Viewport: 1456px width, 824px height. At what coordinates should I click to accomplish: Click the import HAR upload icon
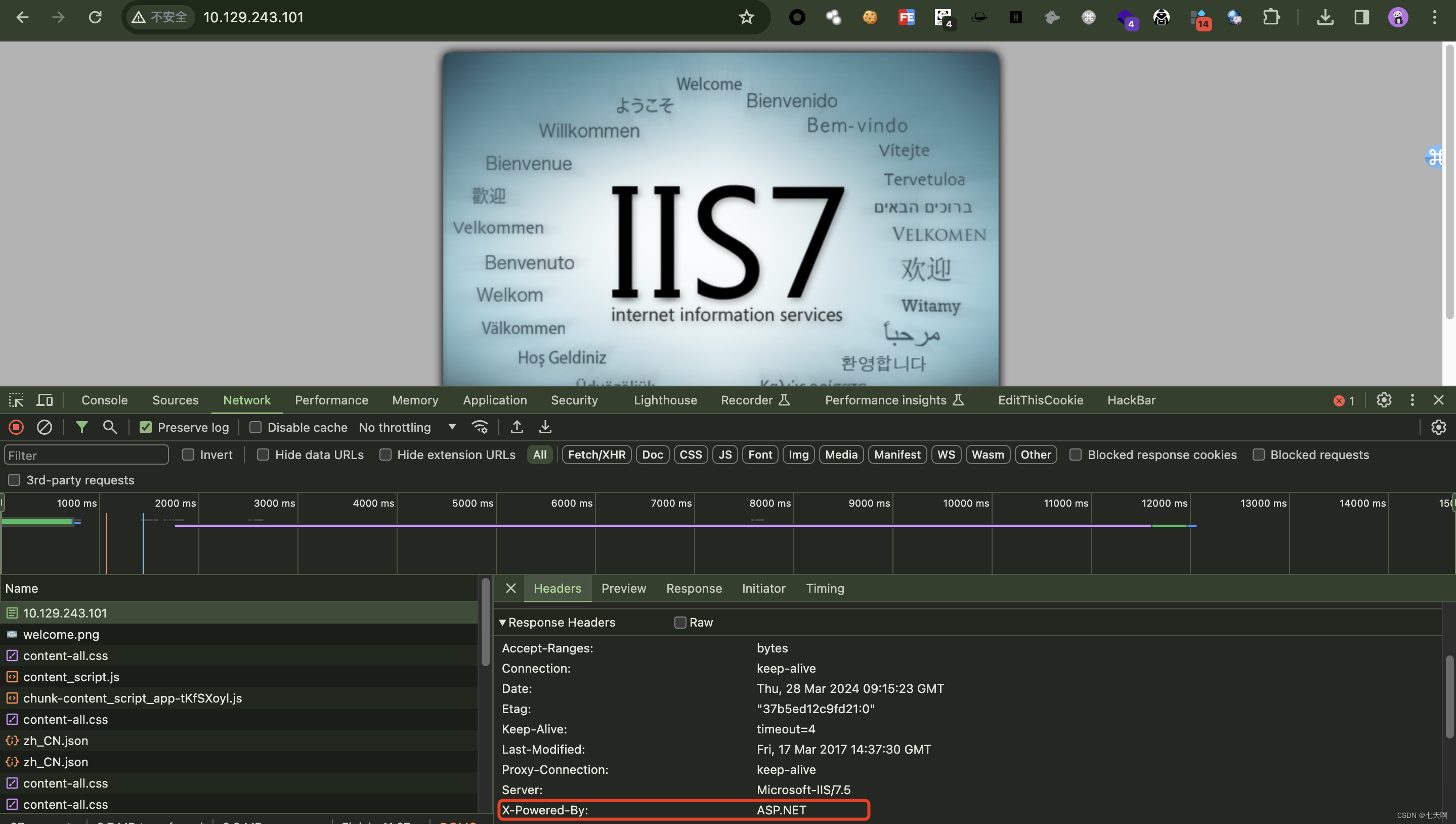click(517, 427)
